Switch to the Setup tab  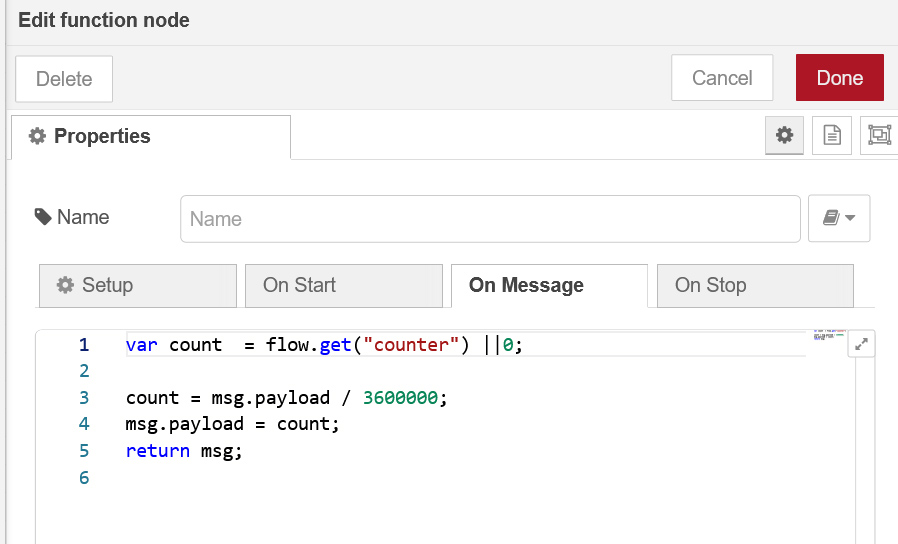click(137, 285)
